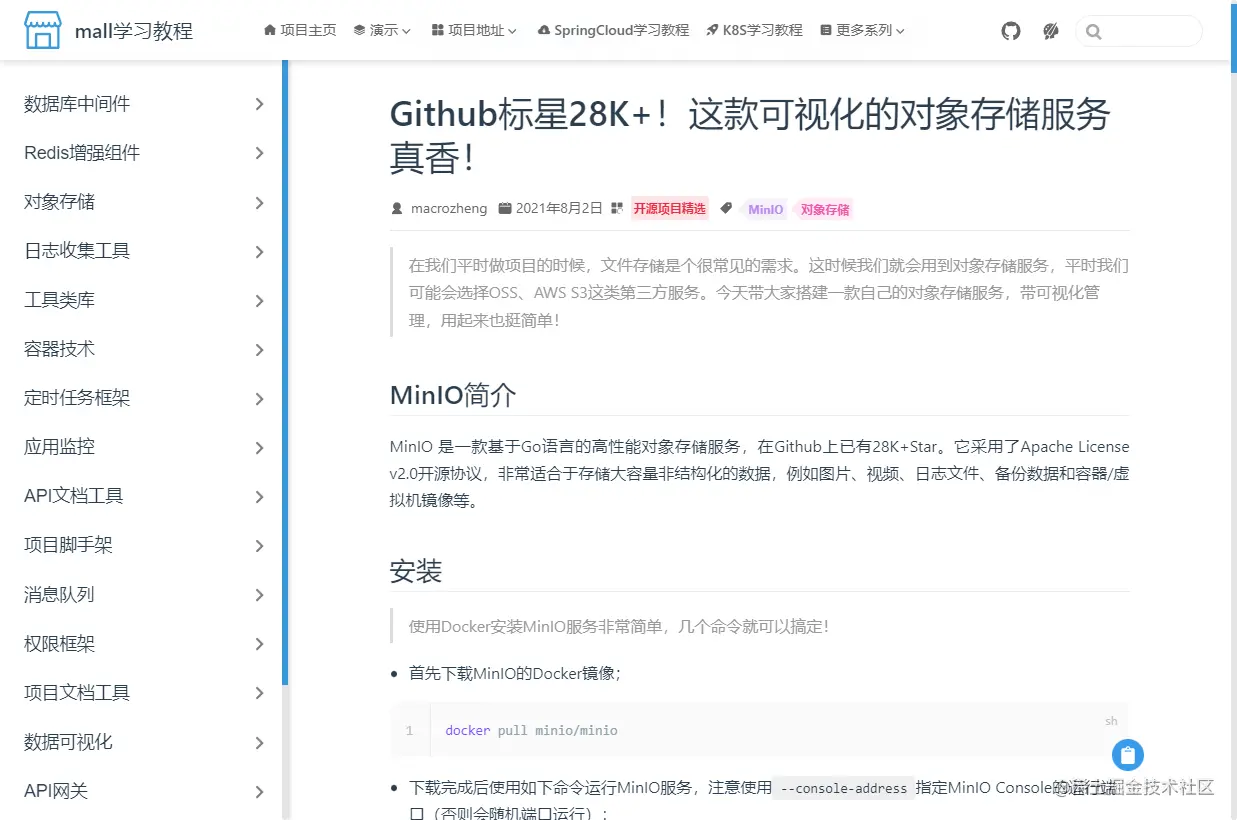The height and width of the screenshot is (820, 1237).
Task: Expand the 项目脚手架 sidebar section
Action: 144,545
